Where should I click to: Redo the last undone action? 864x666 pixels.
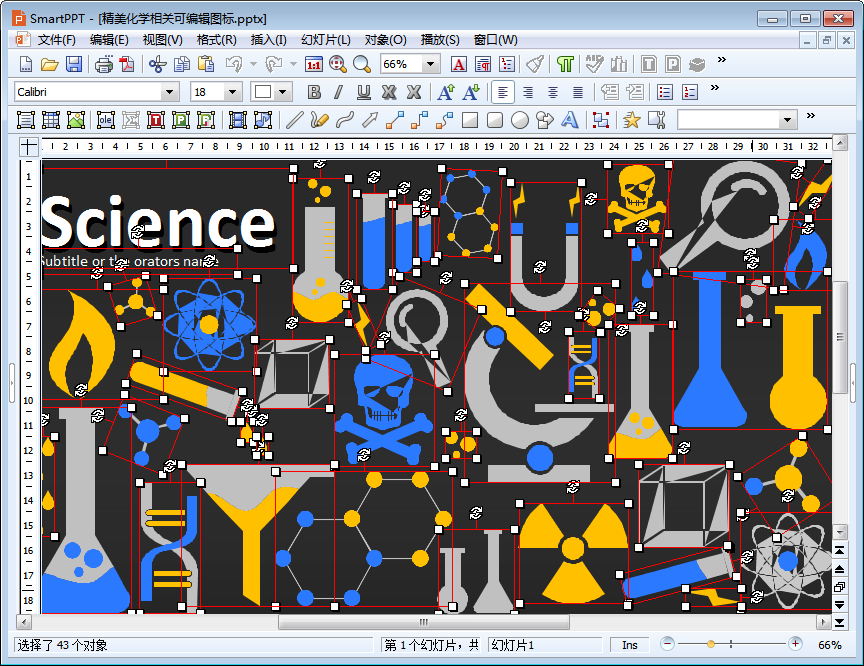coord(274,64)
